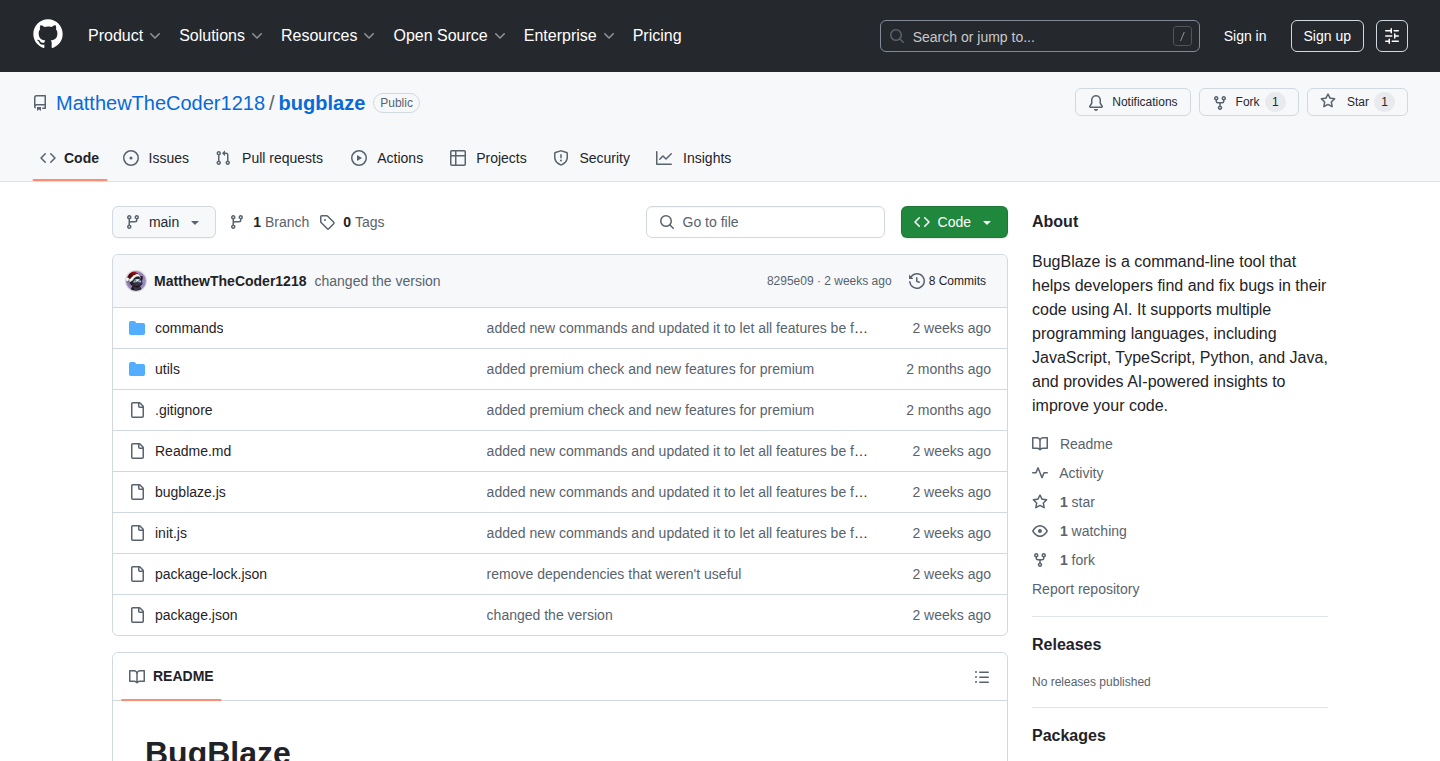Click the file icon beside init.js

coord(137,533)
